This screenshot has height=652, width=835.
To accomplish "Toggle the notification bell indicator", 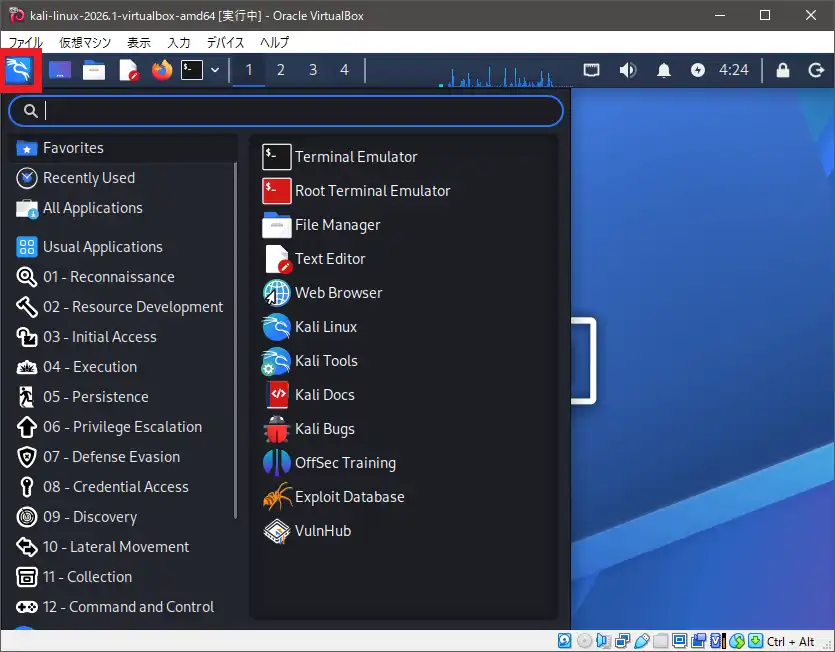I will pyautogui.click(x=664, y=70).
